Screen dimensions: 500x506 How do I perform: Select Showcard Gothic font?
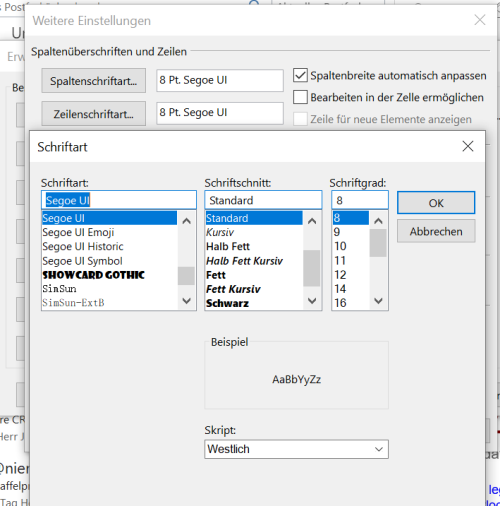(109, 275)
